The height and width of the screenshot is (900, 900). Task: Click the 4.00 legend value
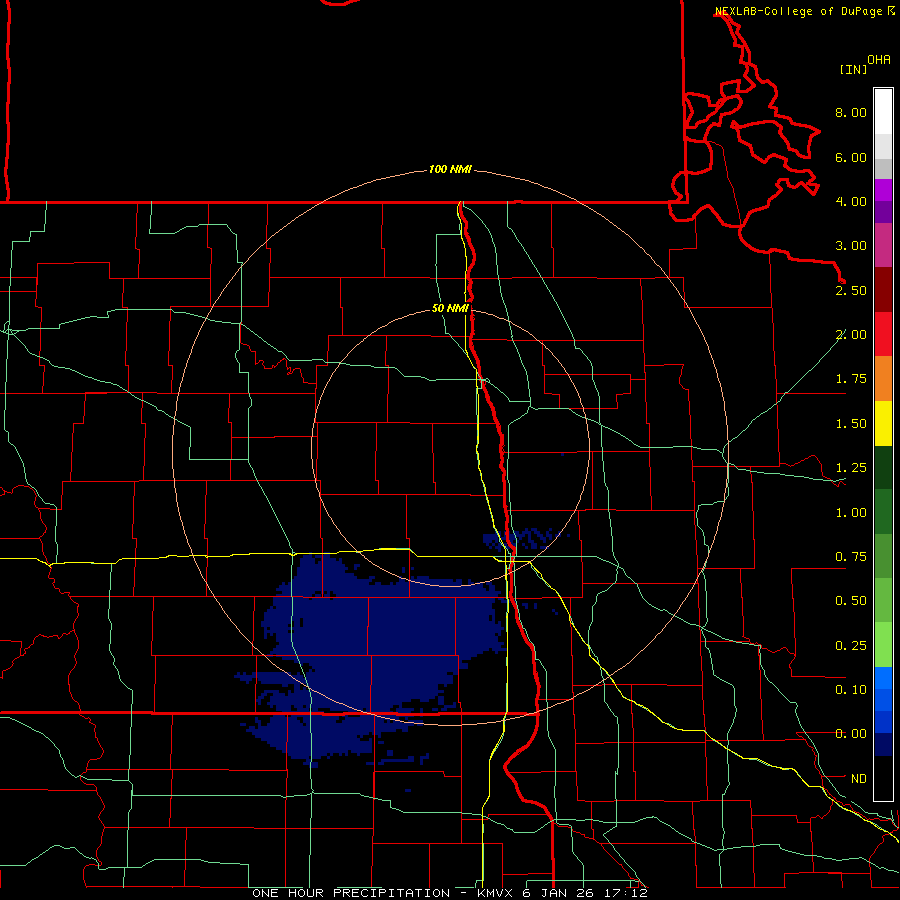(x=851, y=201)
